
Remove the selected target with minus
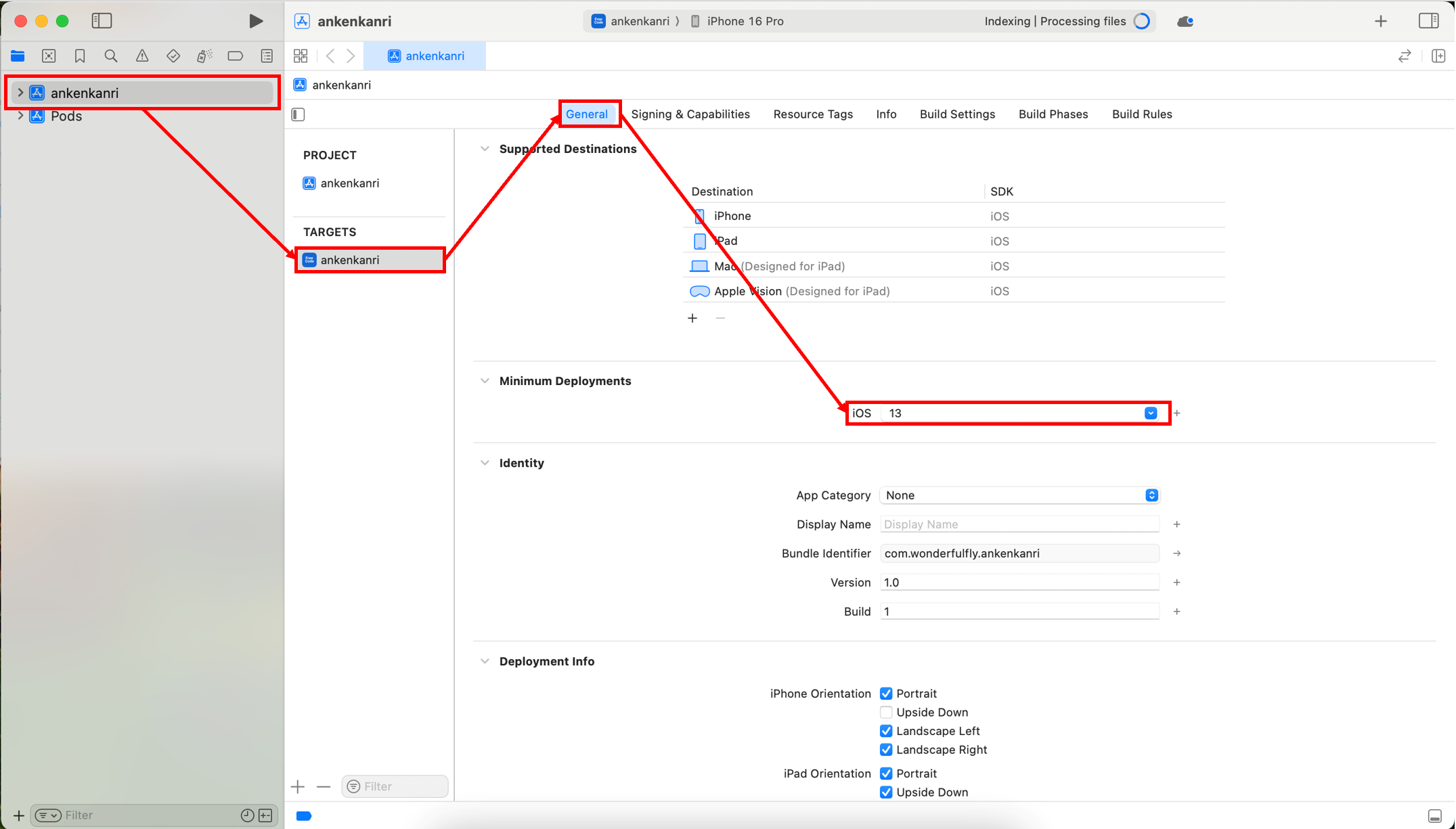pyautogui.click(x=324, y=786)
